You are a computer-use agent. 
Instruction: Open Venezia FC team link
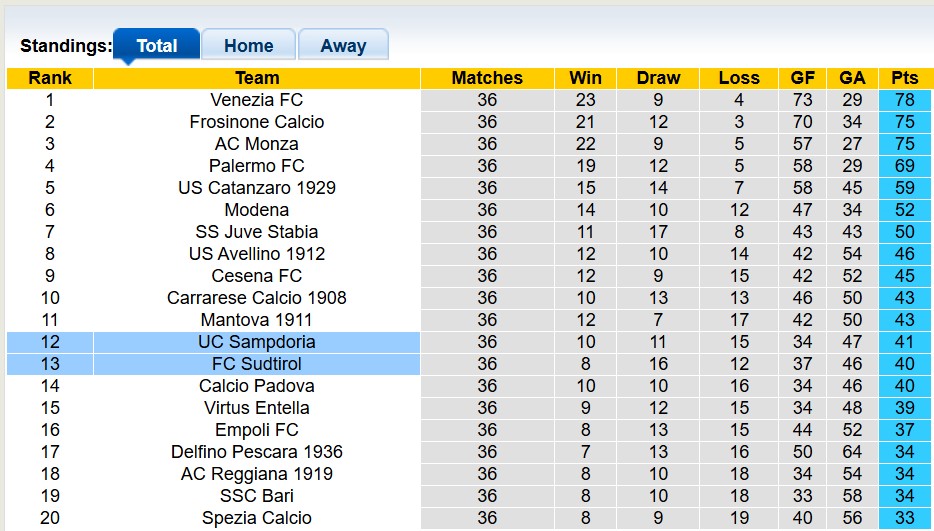(x=256, y=100)
